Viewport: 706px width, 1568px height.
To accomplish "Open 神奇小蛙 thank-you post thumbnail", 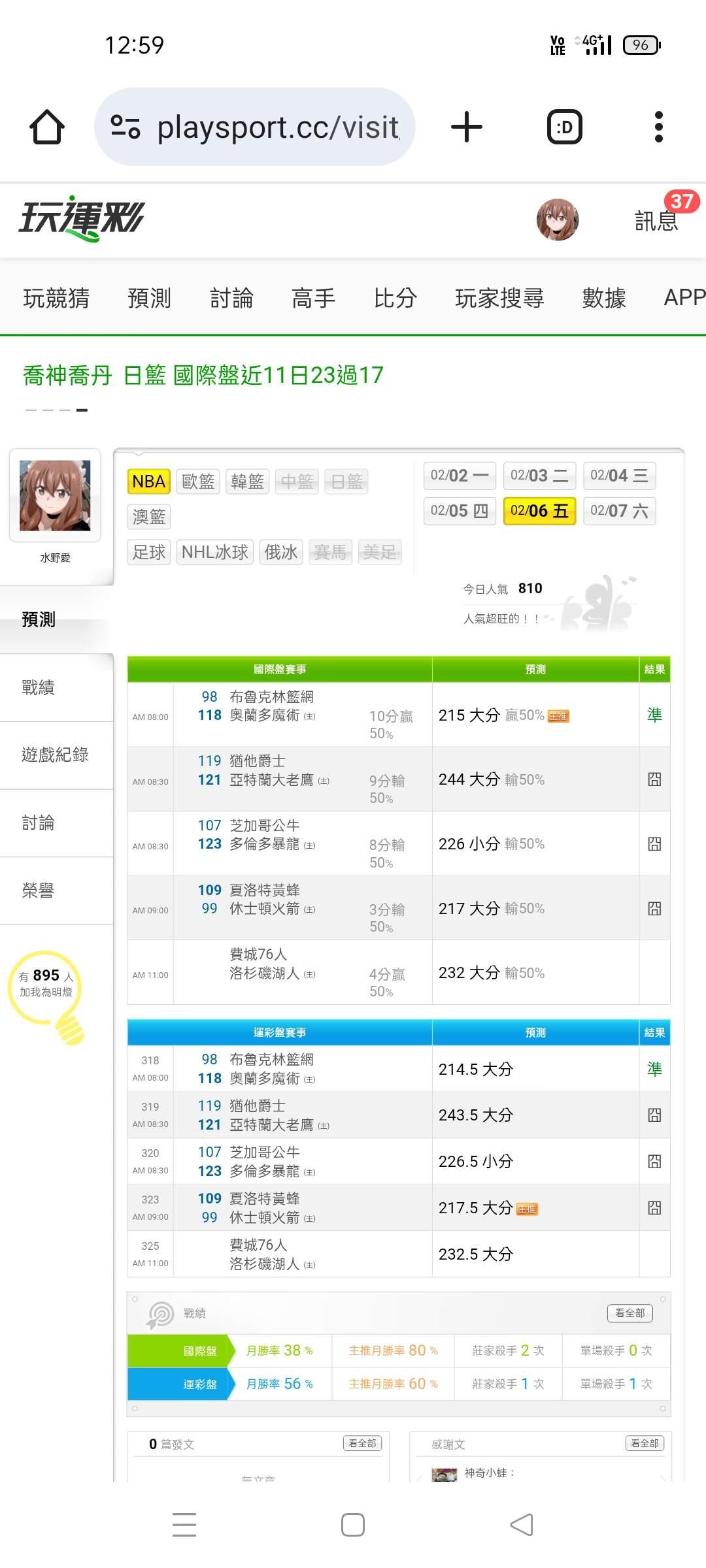I will click(x=445, y=1474).
